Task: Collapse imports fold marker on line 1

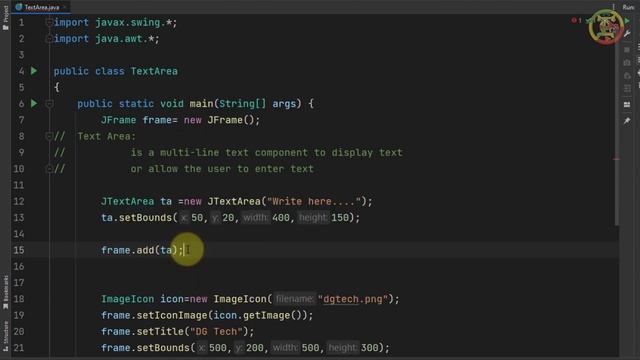Action: (49, 22)
